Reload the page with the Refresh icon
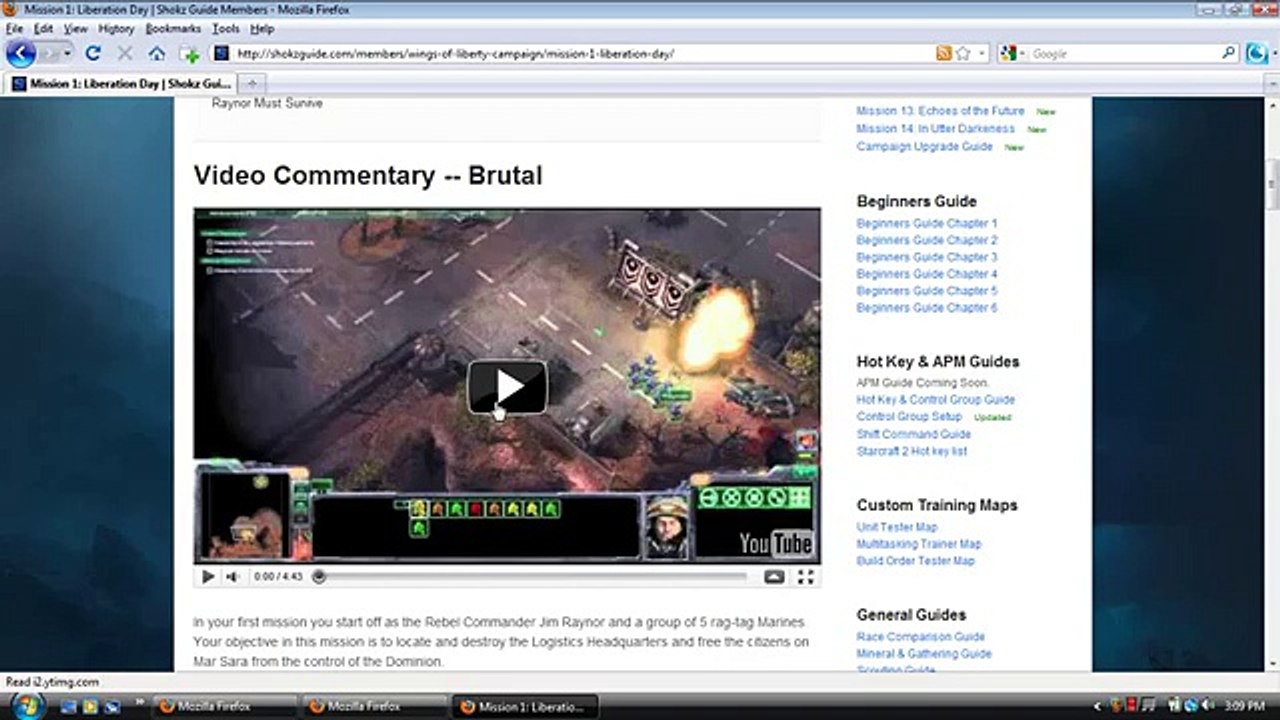The height and width of the screenshot is (720, 1280). tap(93, 53)
